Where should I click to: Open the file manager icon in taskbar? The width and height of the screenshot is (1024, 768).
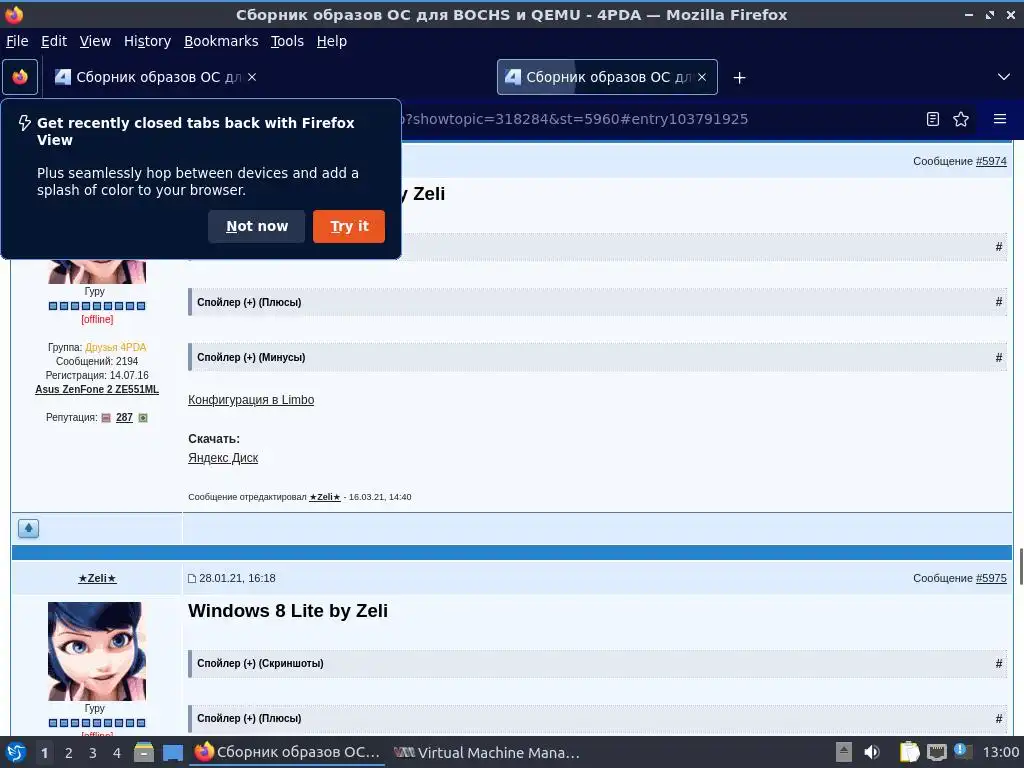[144, 752]
